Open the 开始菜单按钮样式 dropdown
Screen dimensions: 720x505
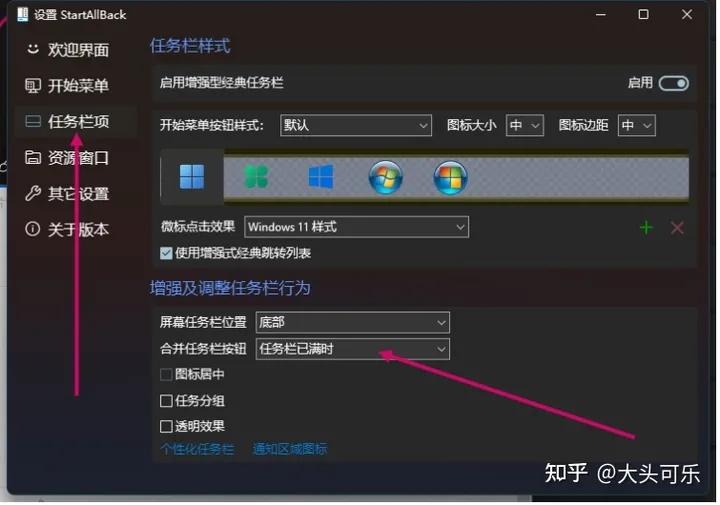(x=355, y=125)
